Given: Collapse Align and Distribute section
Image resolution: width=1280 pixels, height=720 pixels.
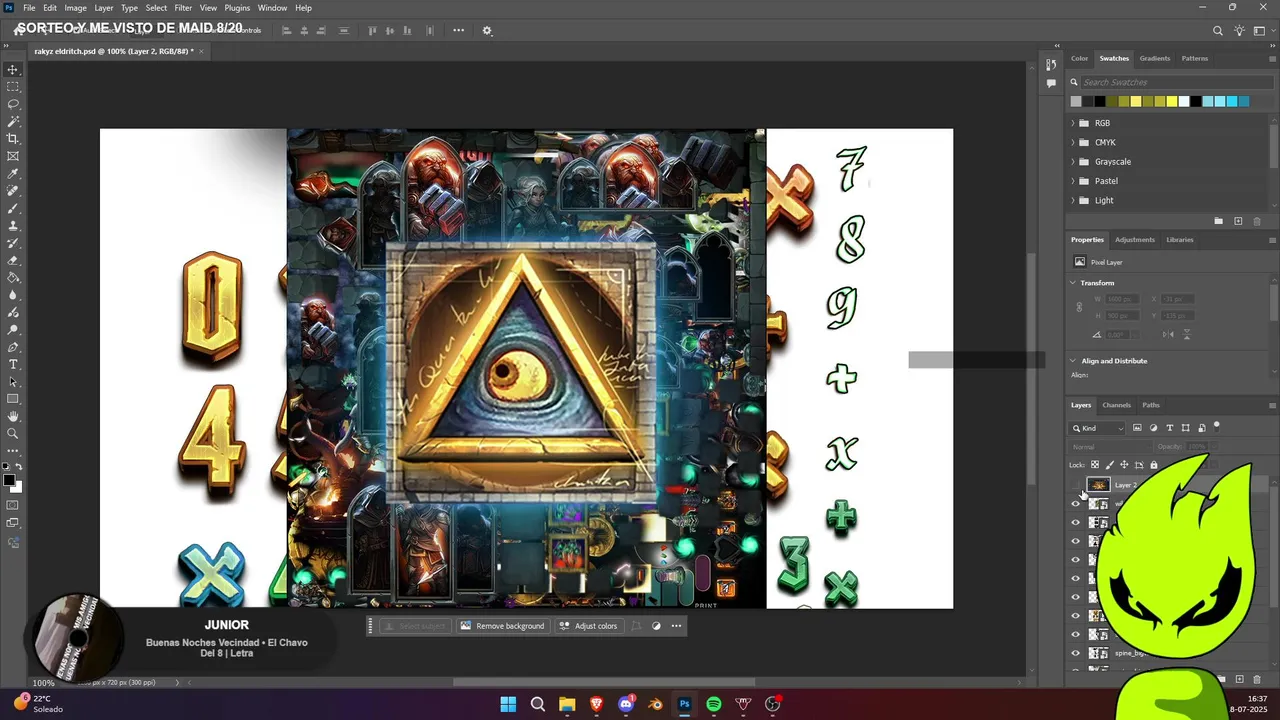Looking at the screenshot, I should (1073, 361).
